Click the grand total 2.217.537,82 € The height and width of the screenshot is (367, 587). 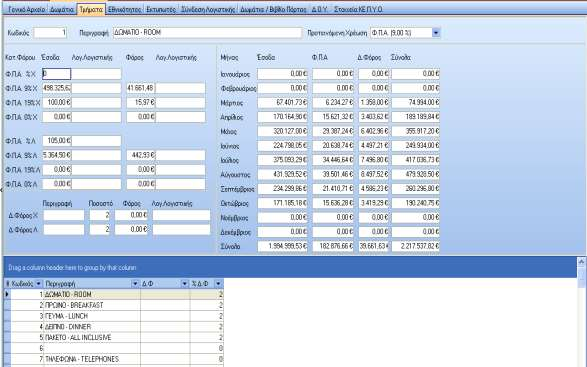[415, 246]
